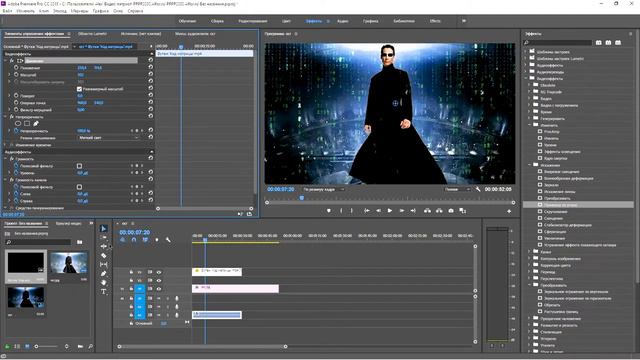The height and width of the screenshot is (360, 640).
Task: Click first filter icon in Effects panel
Action: click(599, 42)
